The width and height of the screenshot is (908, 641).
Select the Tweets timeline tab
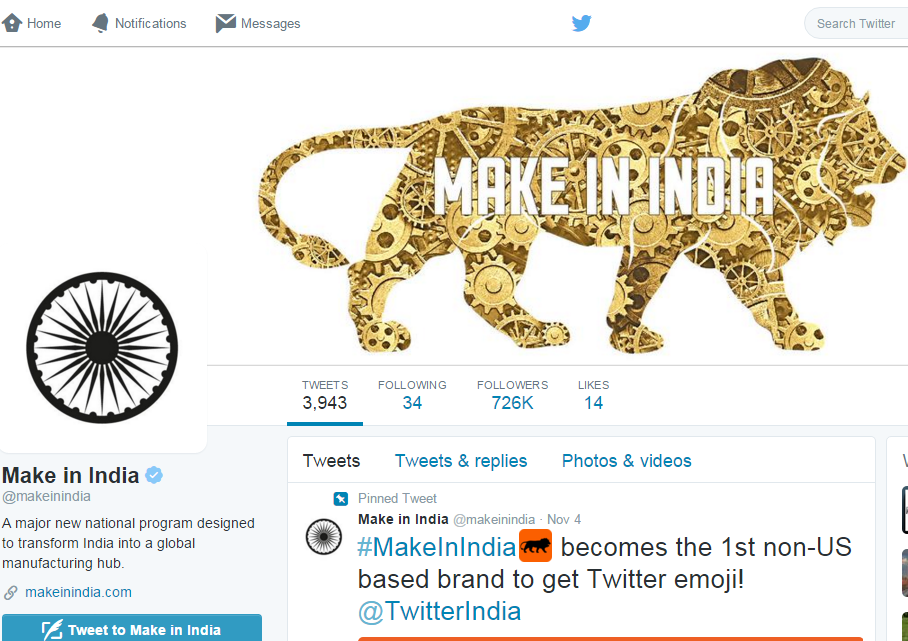click(x=331, y=461)
